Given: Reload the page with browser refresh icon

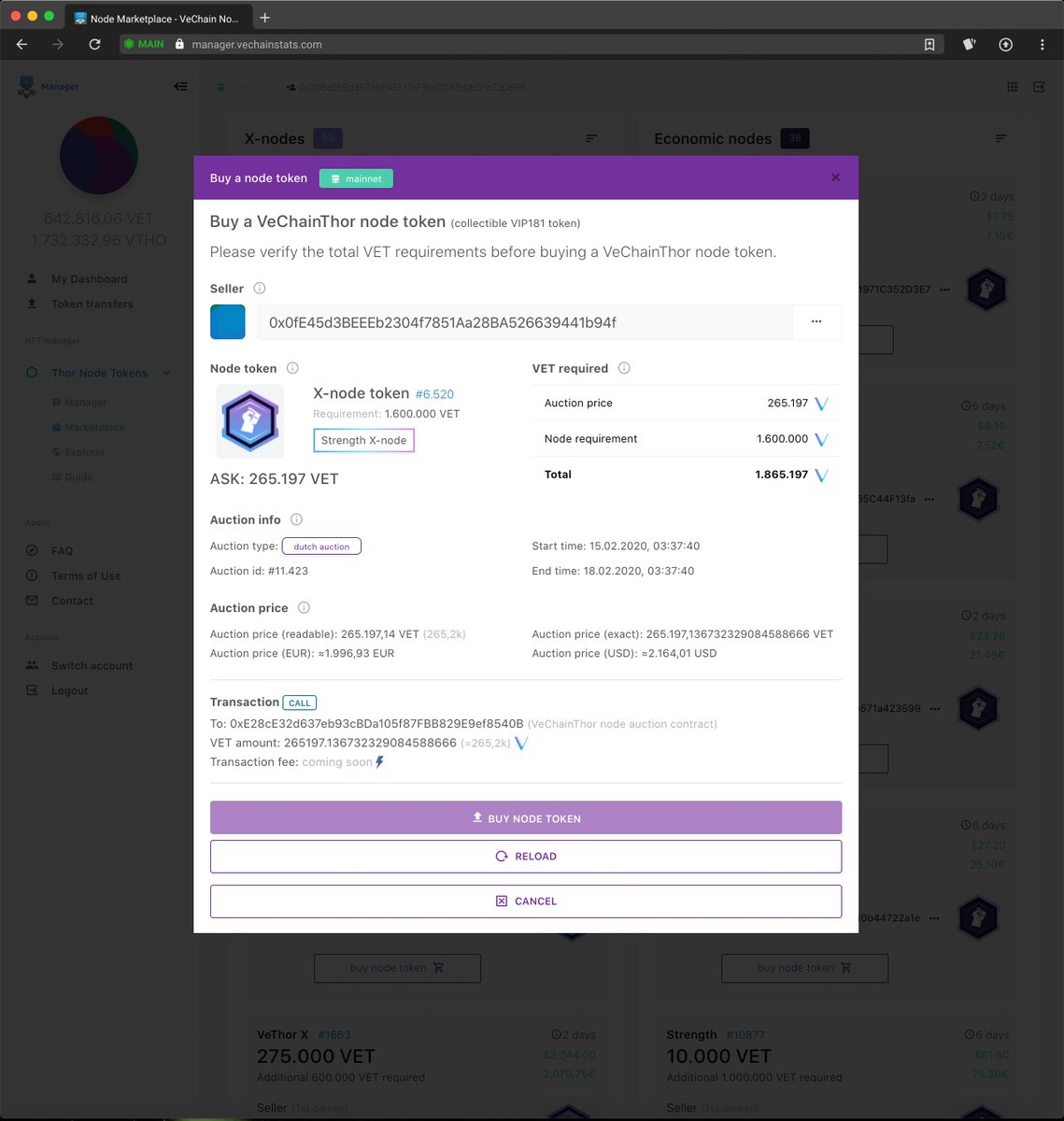Looking at the screenshot, I should click(94, 44).
